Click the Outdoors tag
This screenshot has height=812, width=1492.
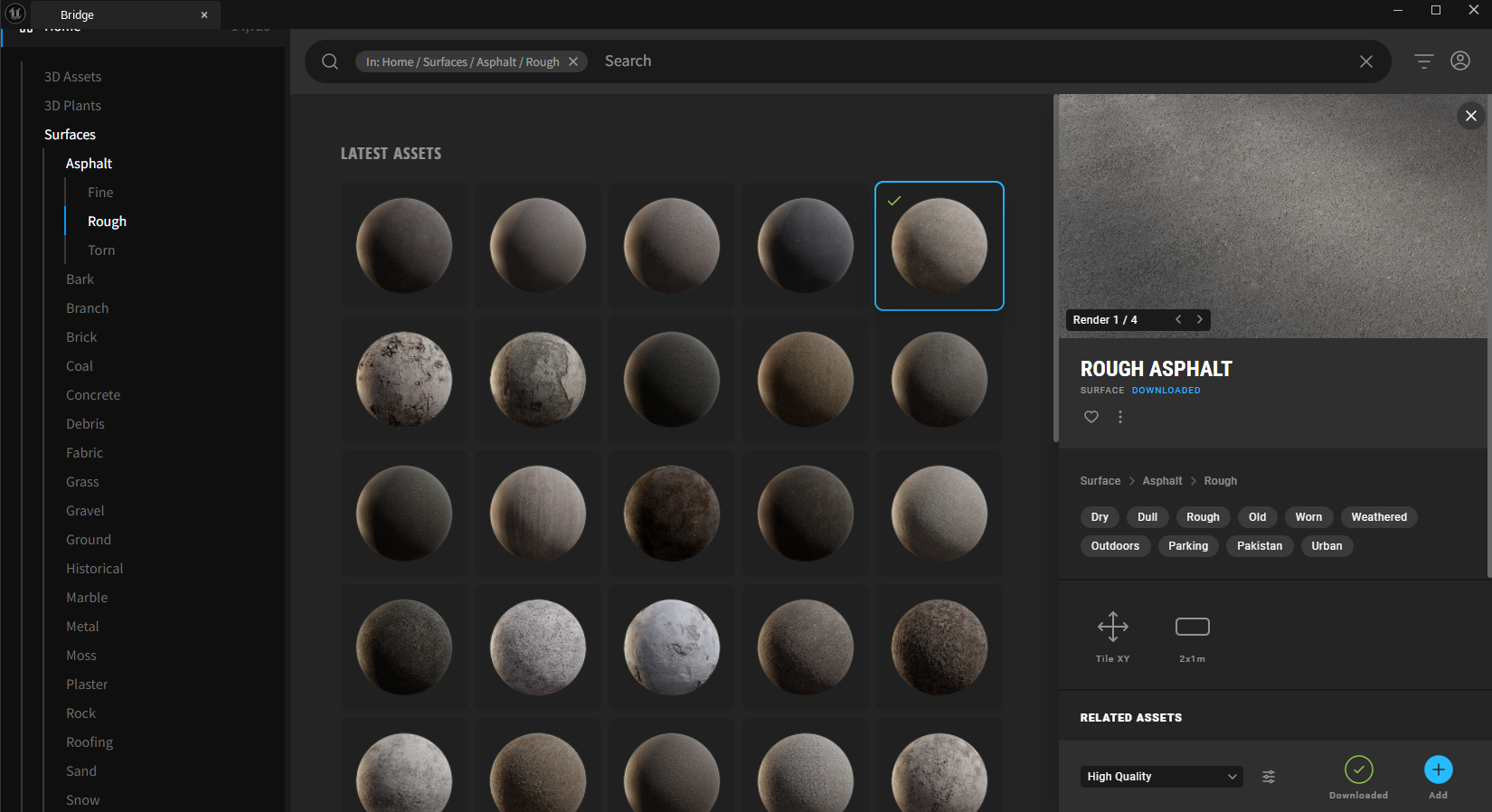tap(1115, 546)
